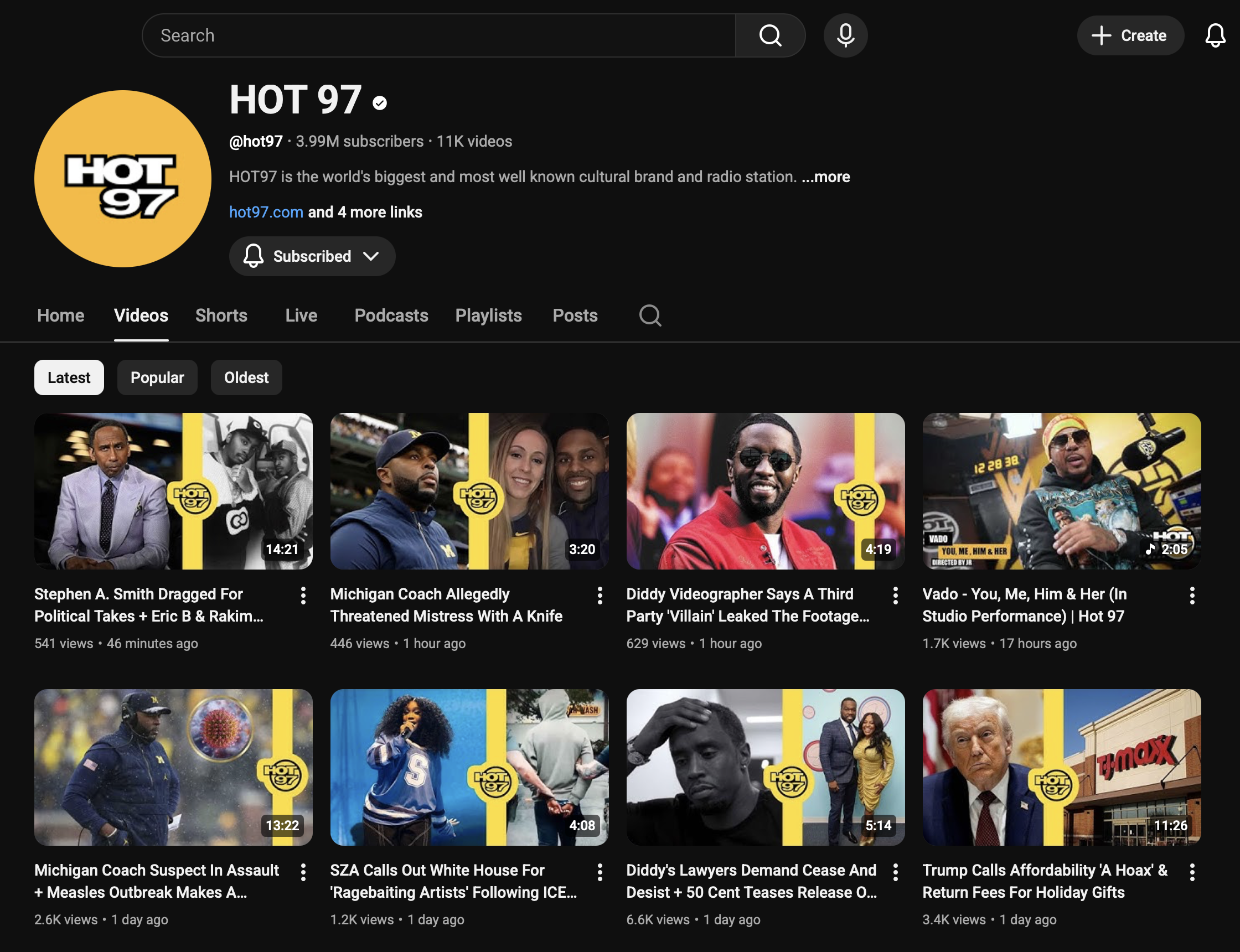Sort videos by Popular

[157, 377]
